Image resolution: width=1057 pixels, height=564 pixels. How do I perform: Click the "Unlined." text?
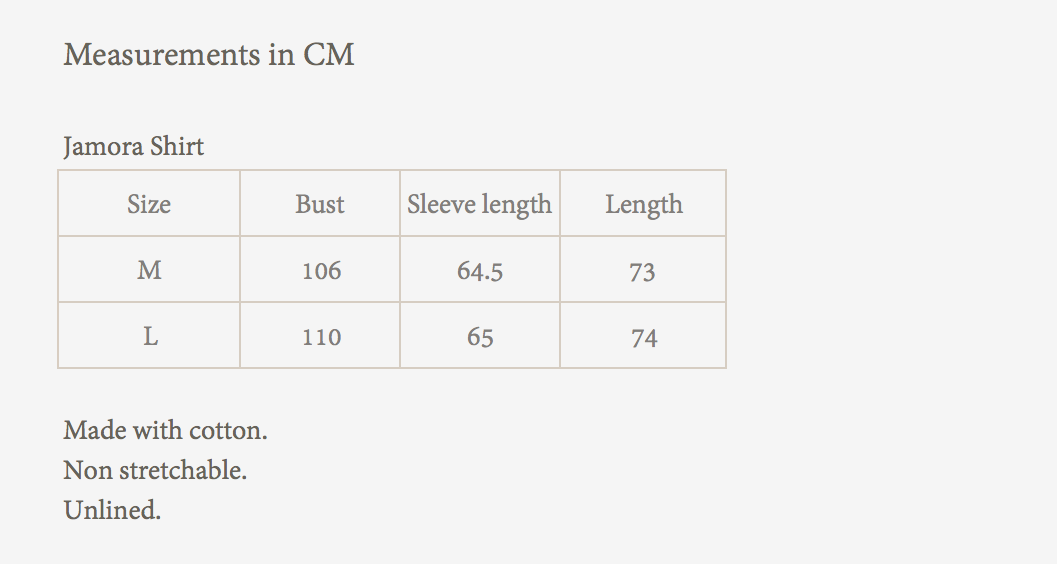(x=112, y=510)
